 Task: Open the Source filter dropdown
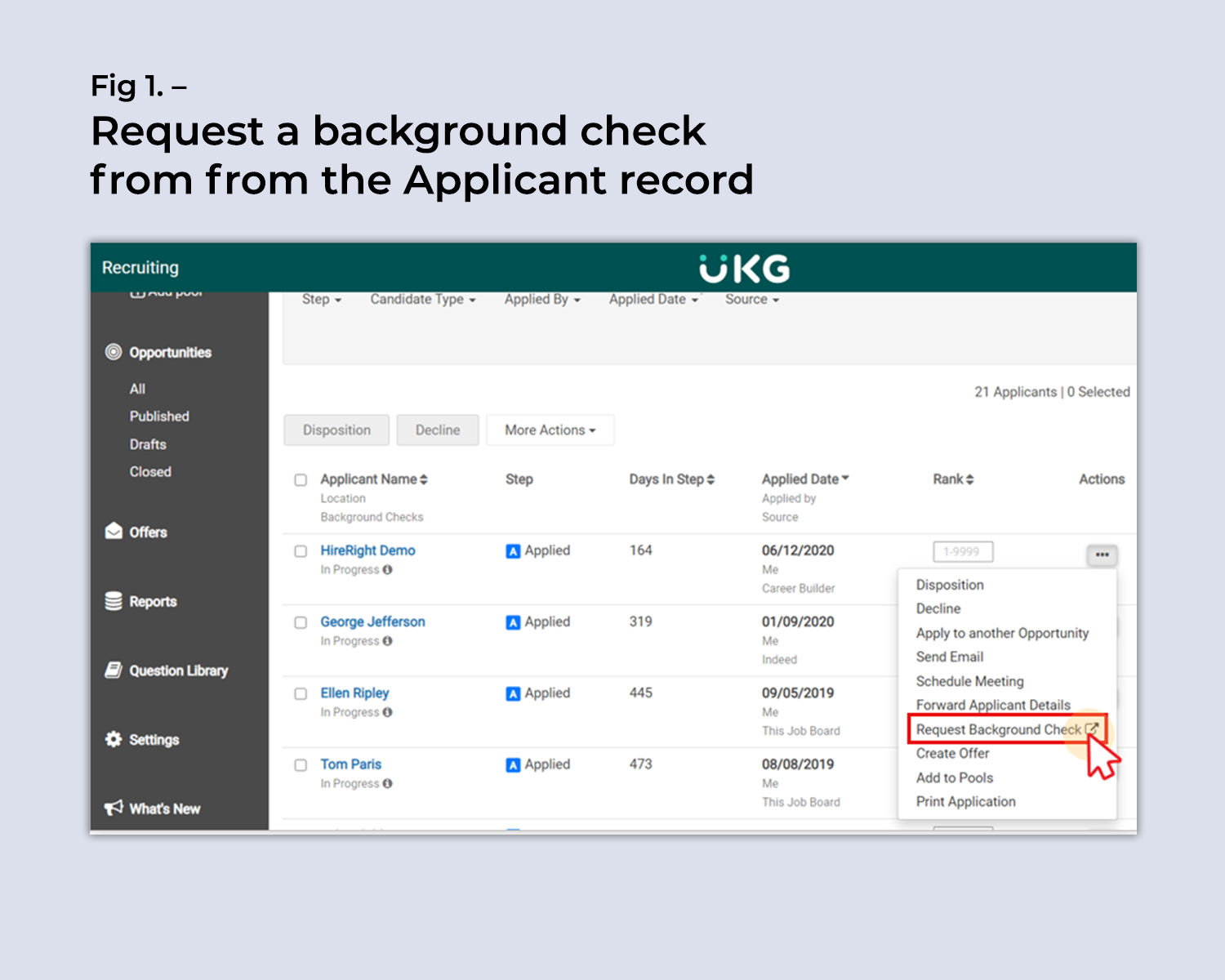click(750, 299)
